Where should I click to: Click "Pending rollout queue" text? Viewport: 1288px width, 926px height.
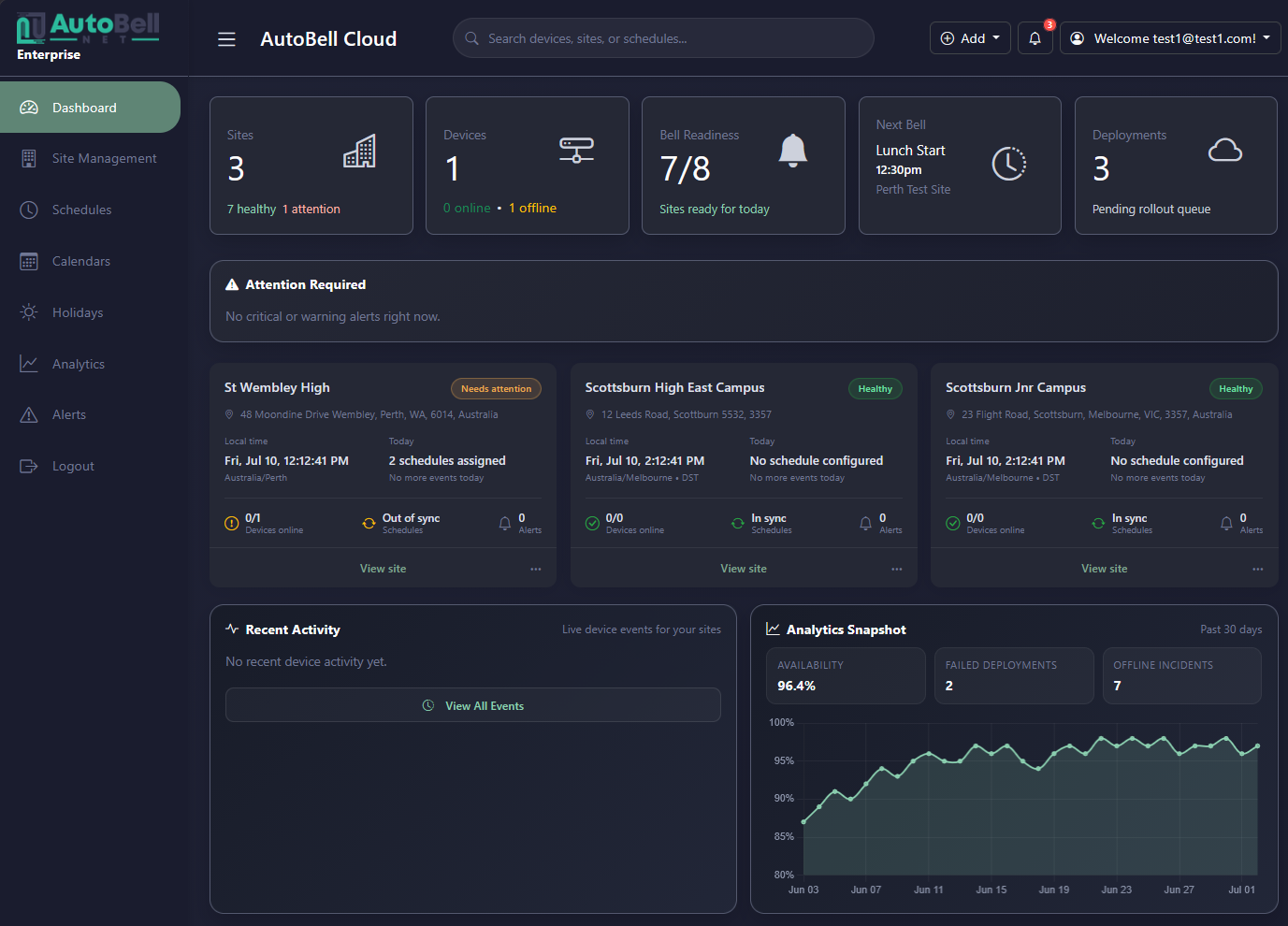1151,209
